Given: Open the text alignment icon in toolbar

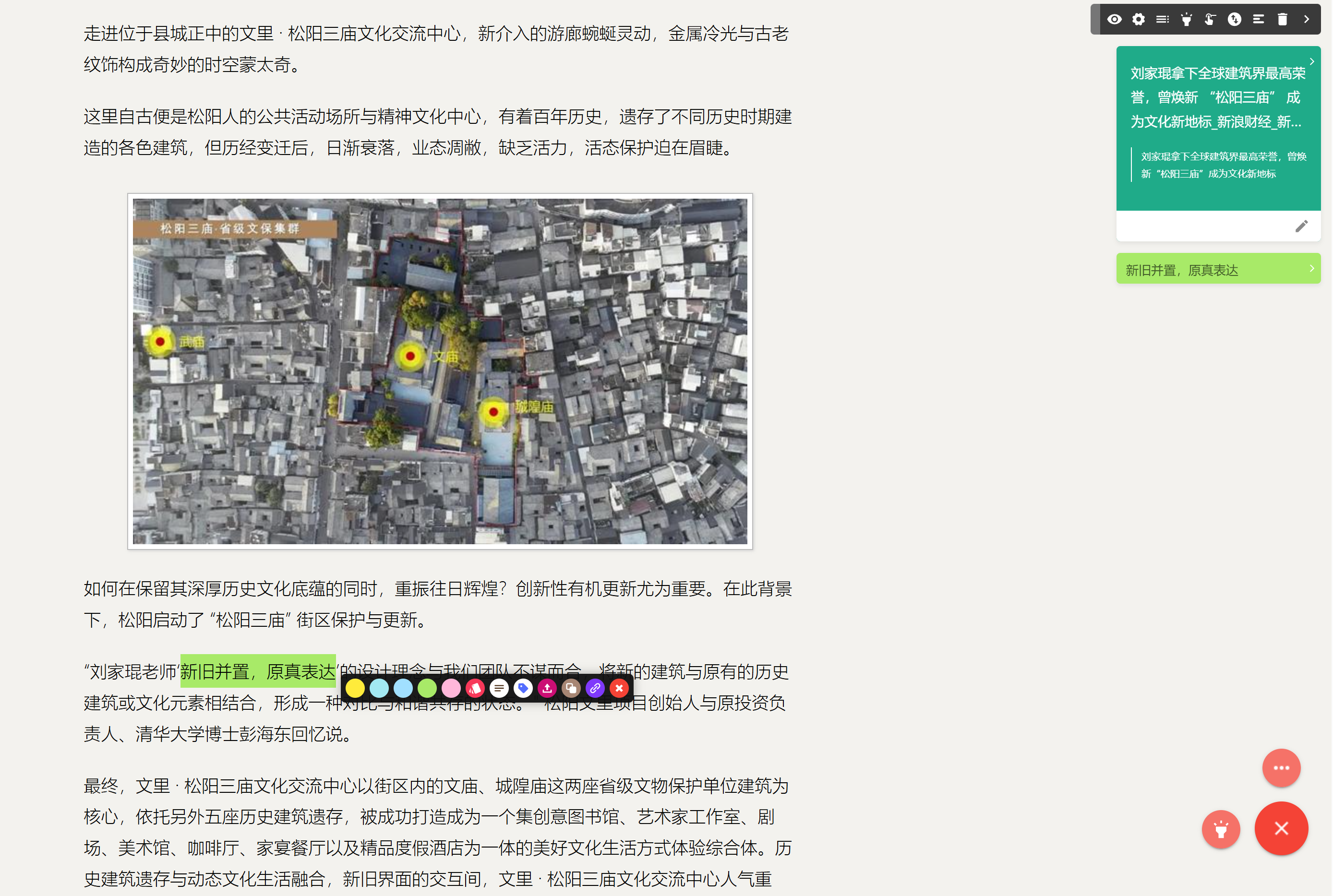Looking at the screenshot, I should click(x=1258, y=19).
